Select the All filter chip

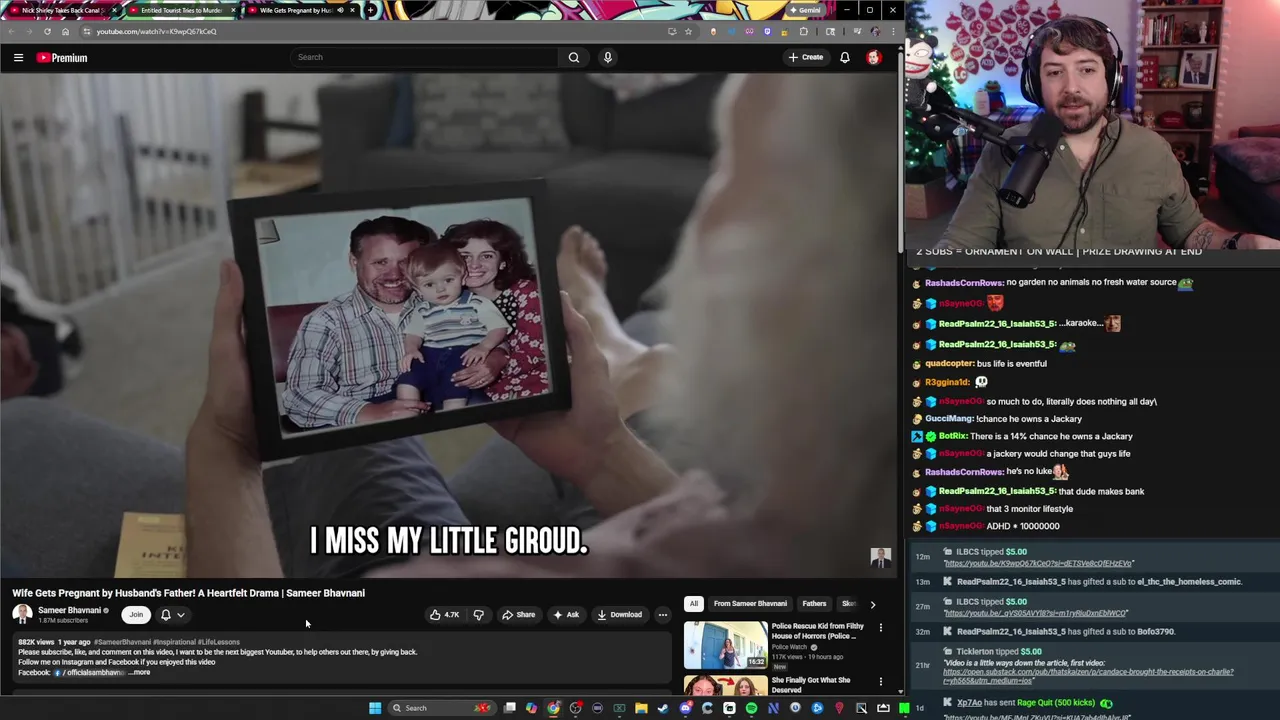tap(693, 604)
